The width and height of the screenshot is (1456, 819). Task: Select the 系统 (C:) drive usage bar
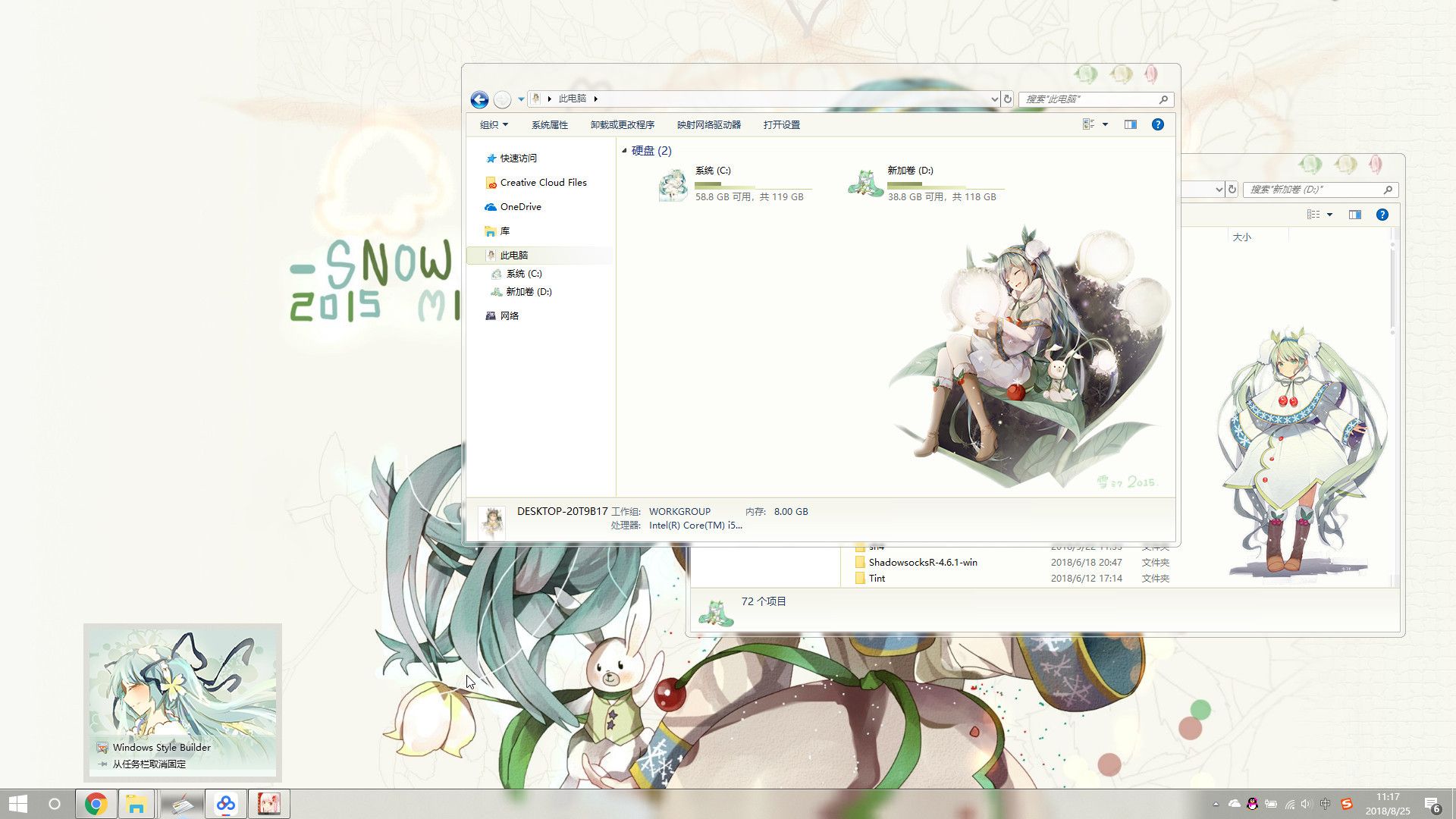(753, 184)
